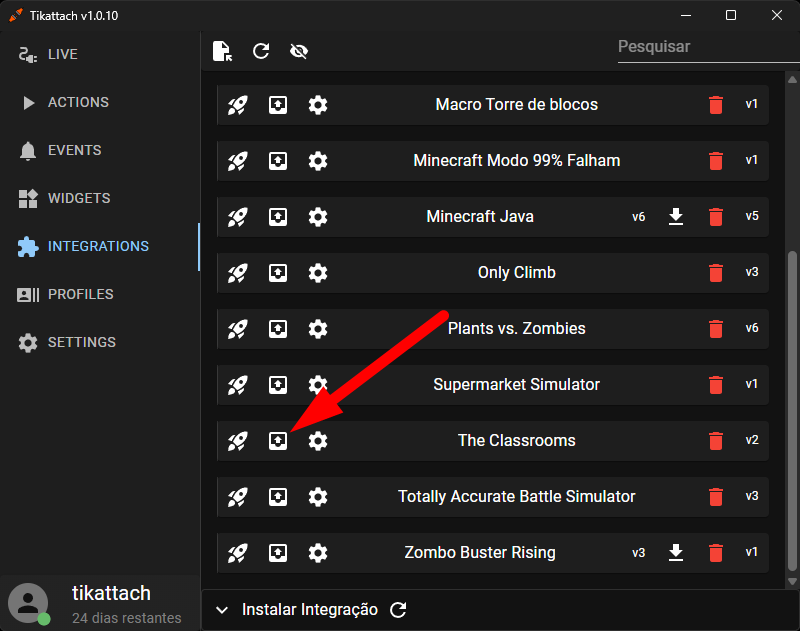Delete the Supermarket Simulator integration
Screen dimensions: 800x631
716,385
